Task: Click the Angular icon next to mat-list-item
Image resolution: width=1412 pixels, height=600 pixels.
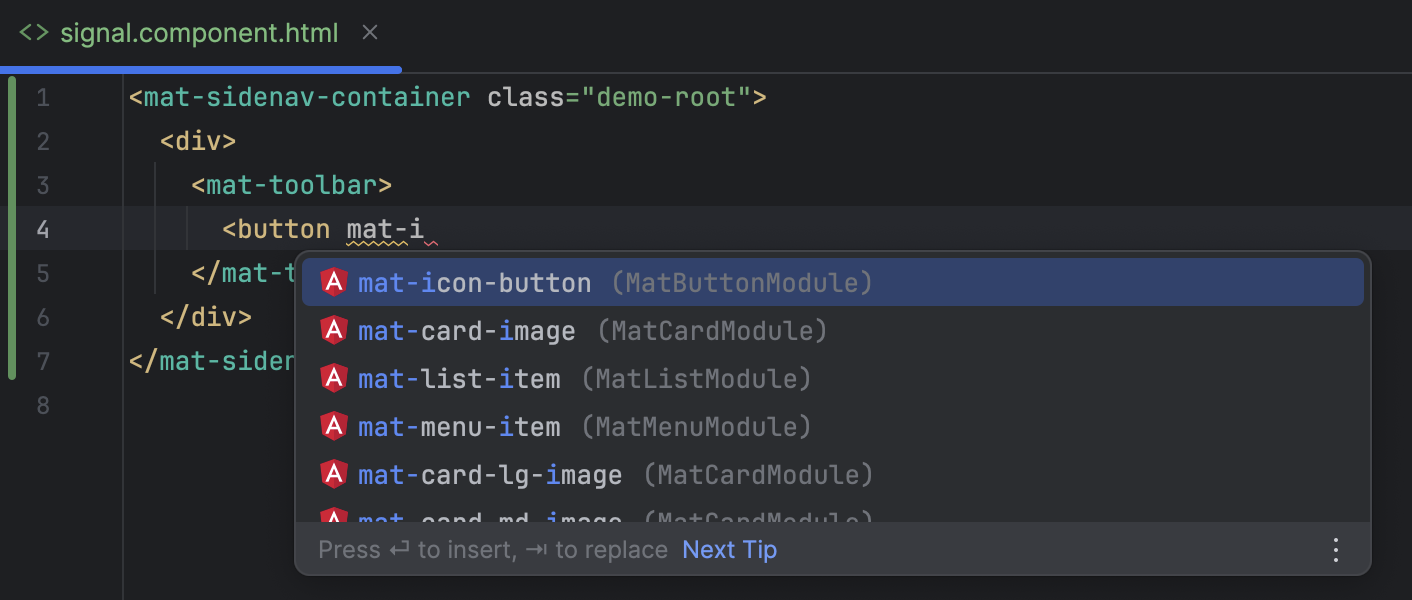Action: [334, 378]
